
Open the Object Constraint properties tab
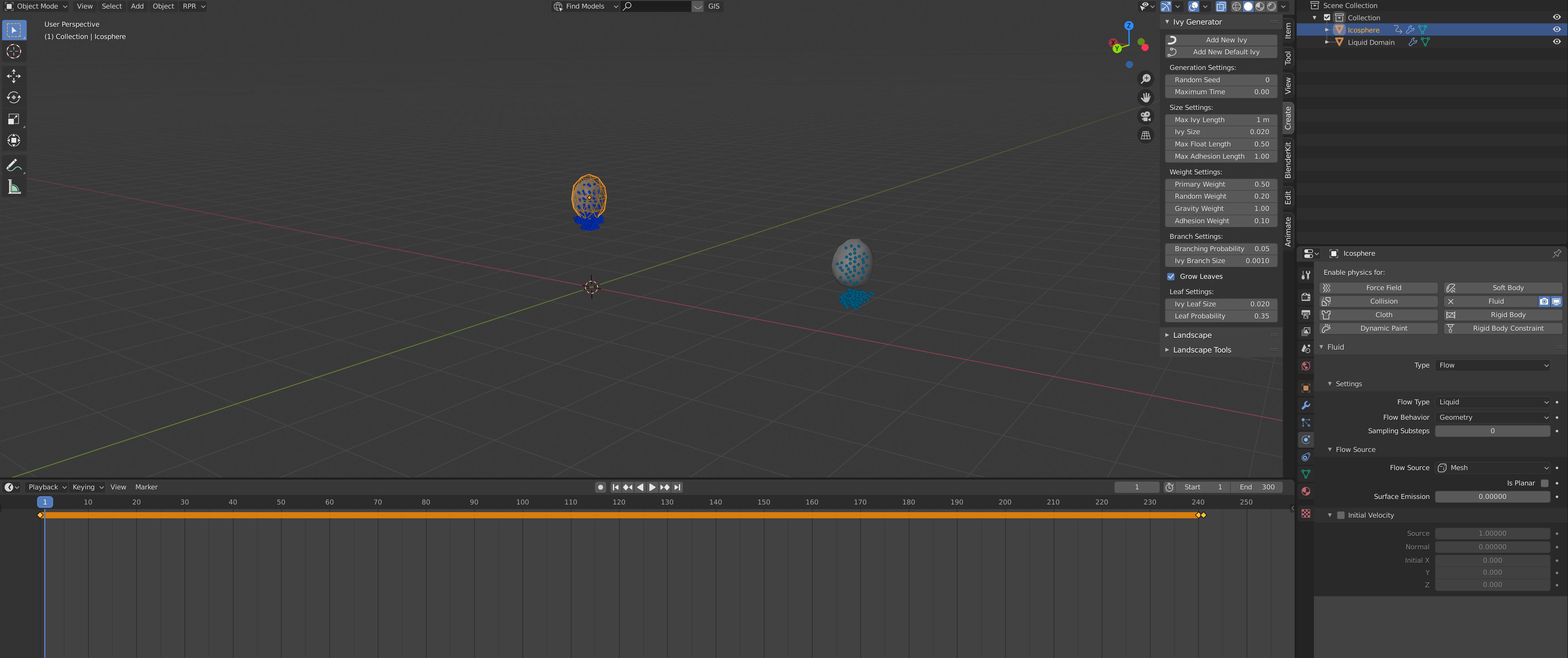(x=1306, y=457)
